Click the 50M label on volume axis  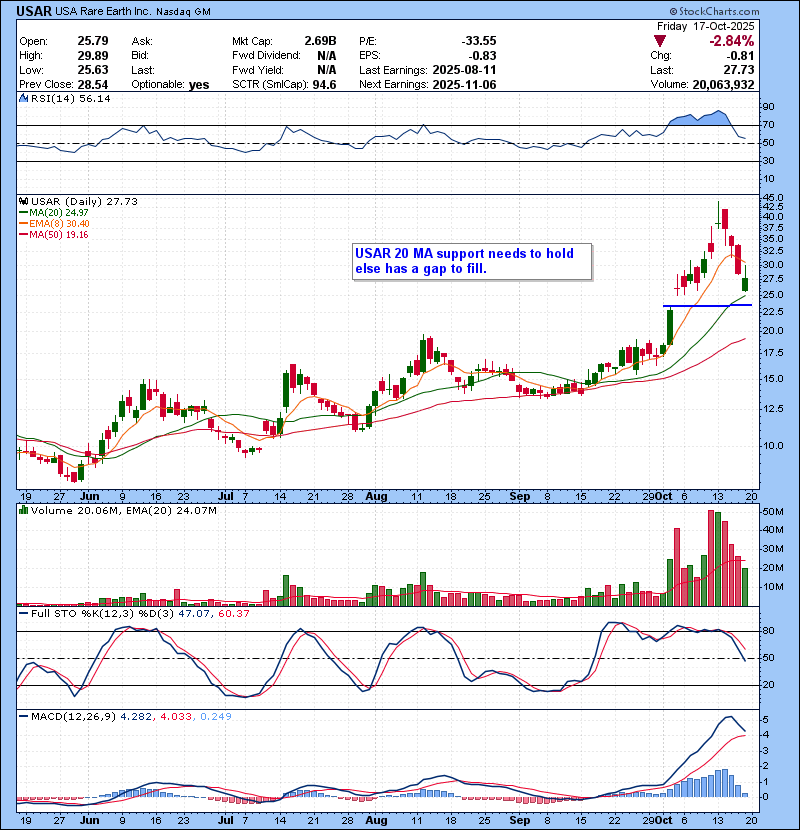point(772,512)
